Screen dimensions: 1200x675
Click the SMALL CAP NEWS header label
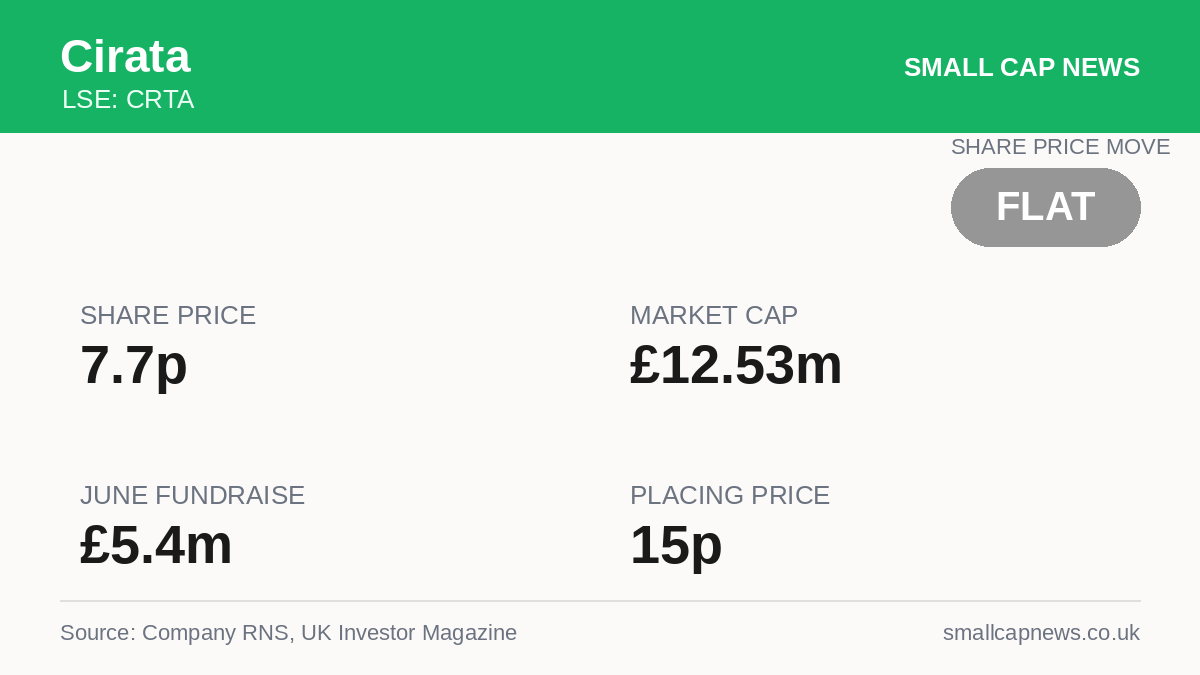click(1022, 67)
